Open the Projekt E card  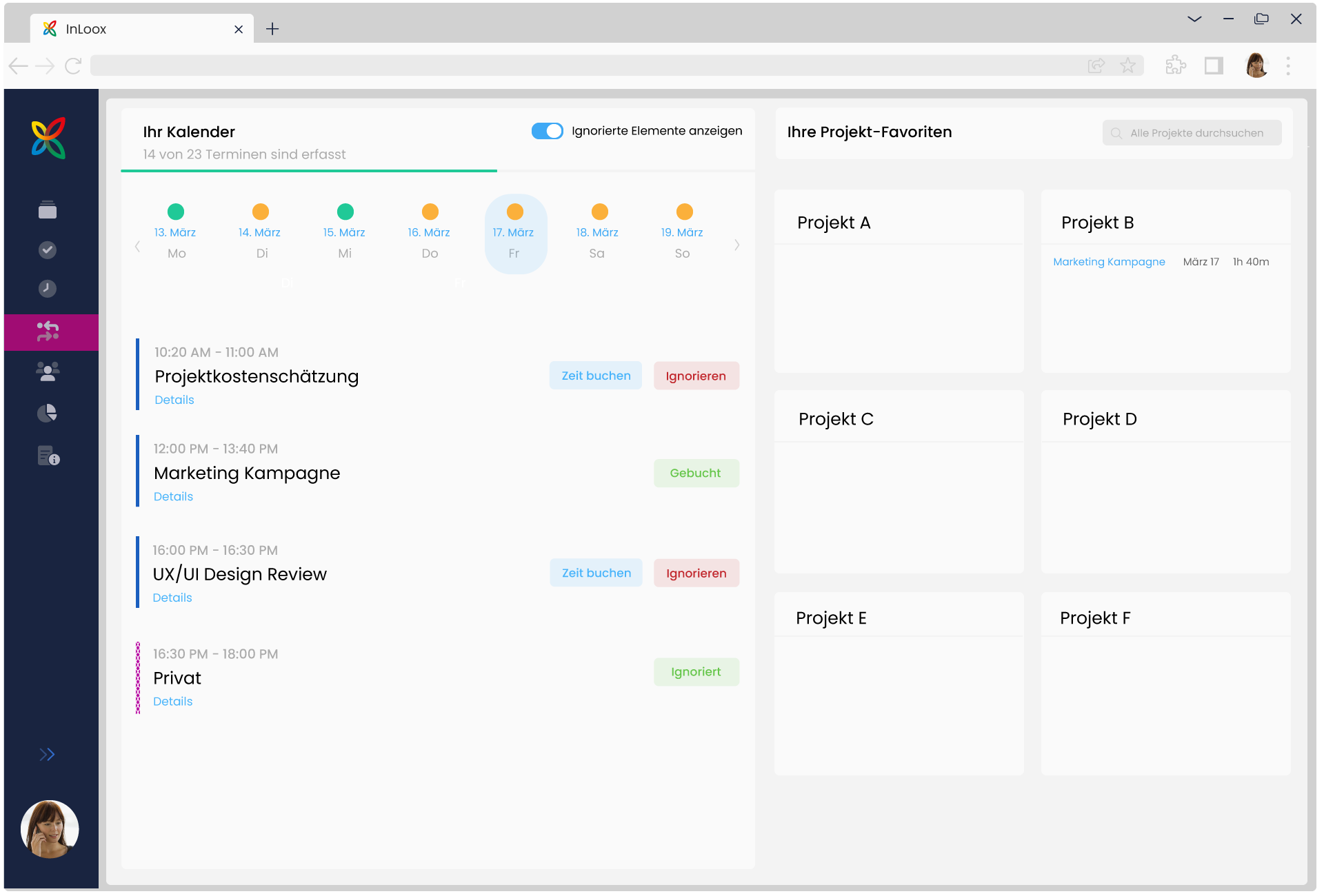(899, 684)
